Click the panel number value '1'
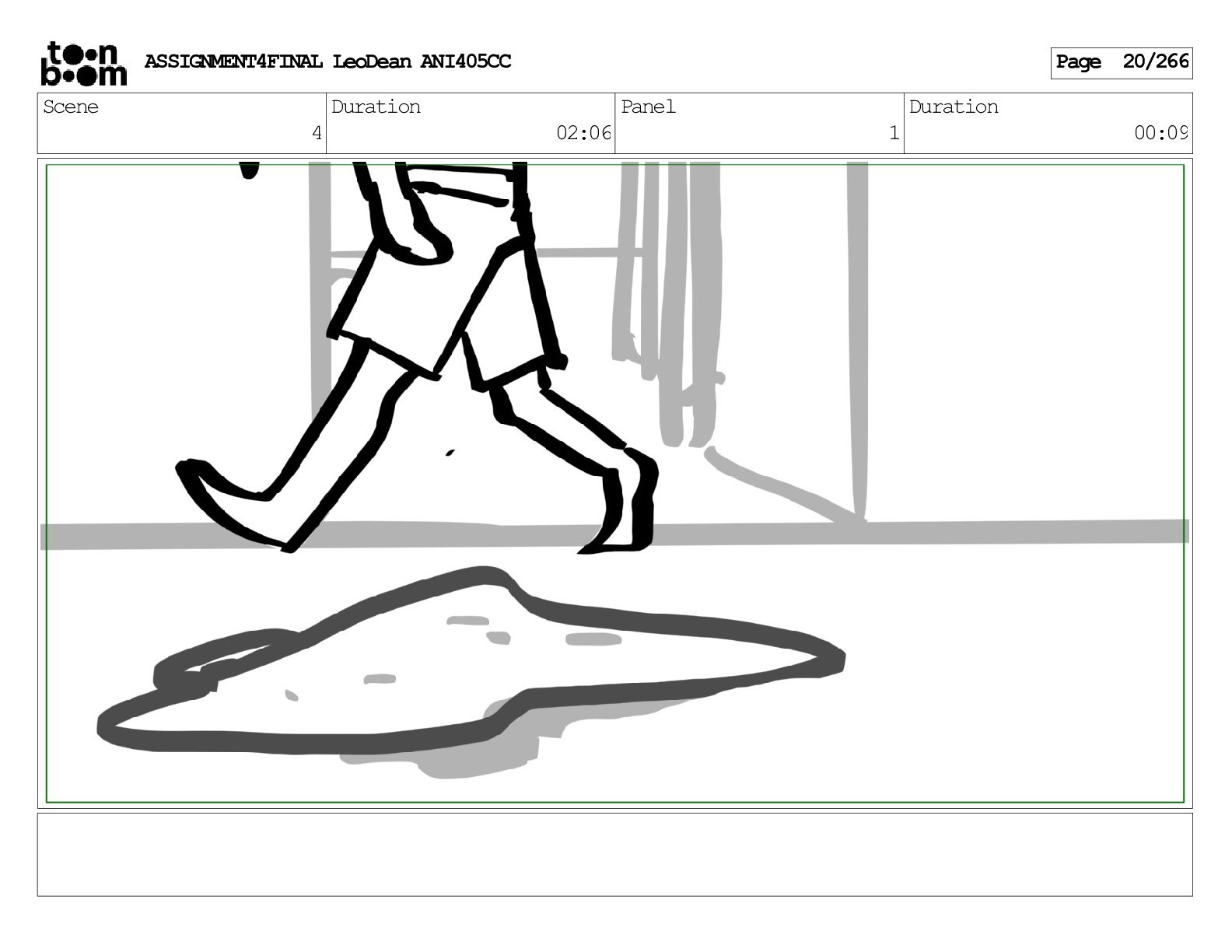The image size is (1232, 952). point(894,133)
